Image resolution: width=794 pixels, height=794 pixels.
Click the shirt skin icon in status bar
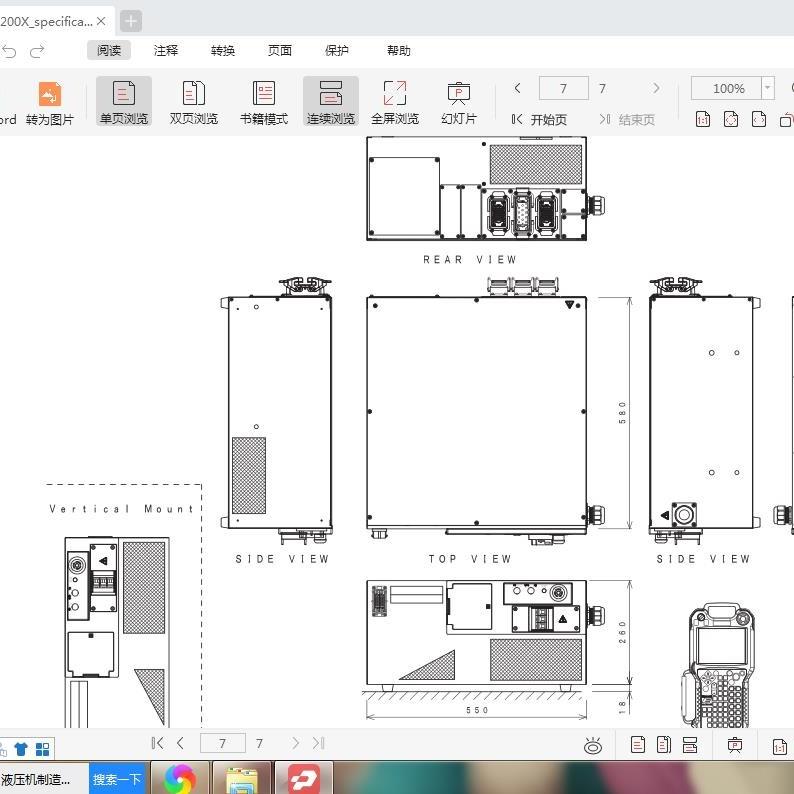click(x=21, y=749)
